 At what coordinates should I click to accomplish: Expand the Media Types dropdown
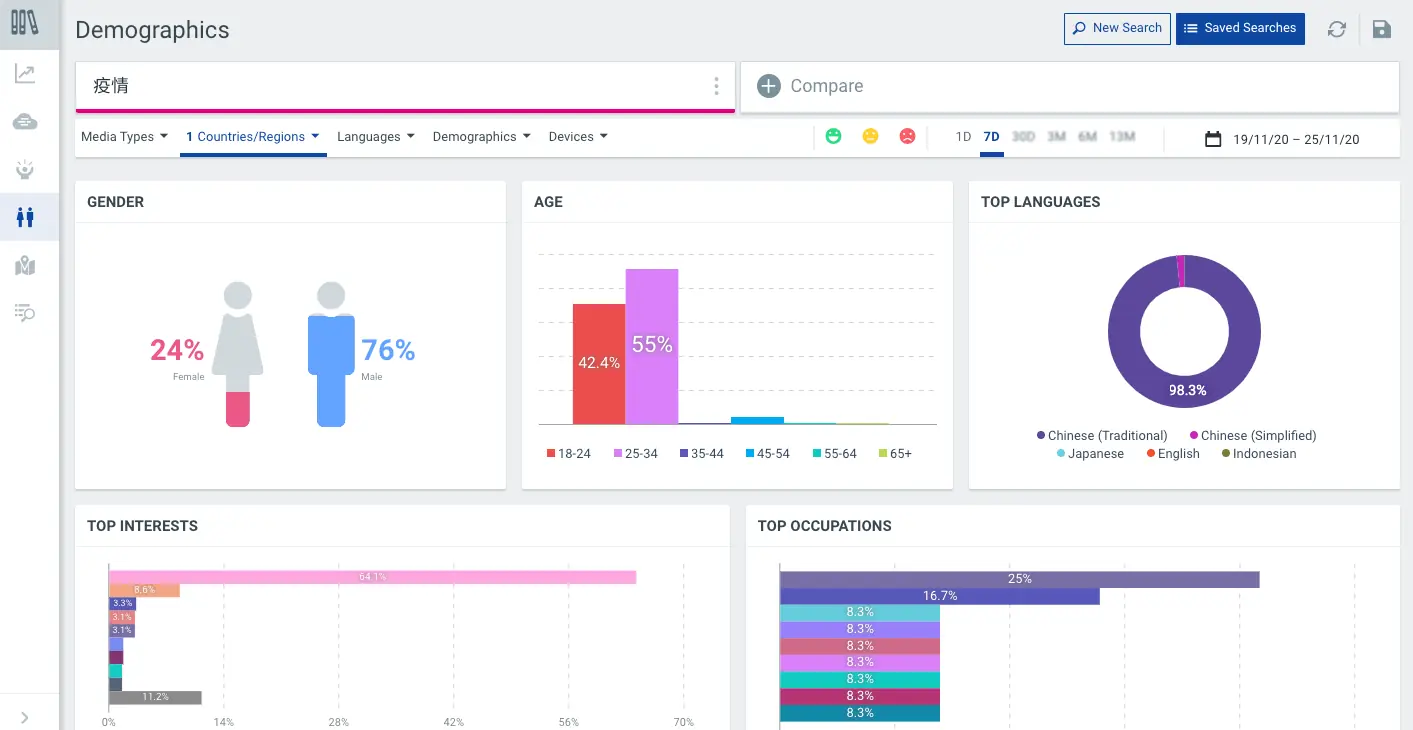(x=124, y=137)
